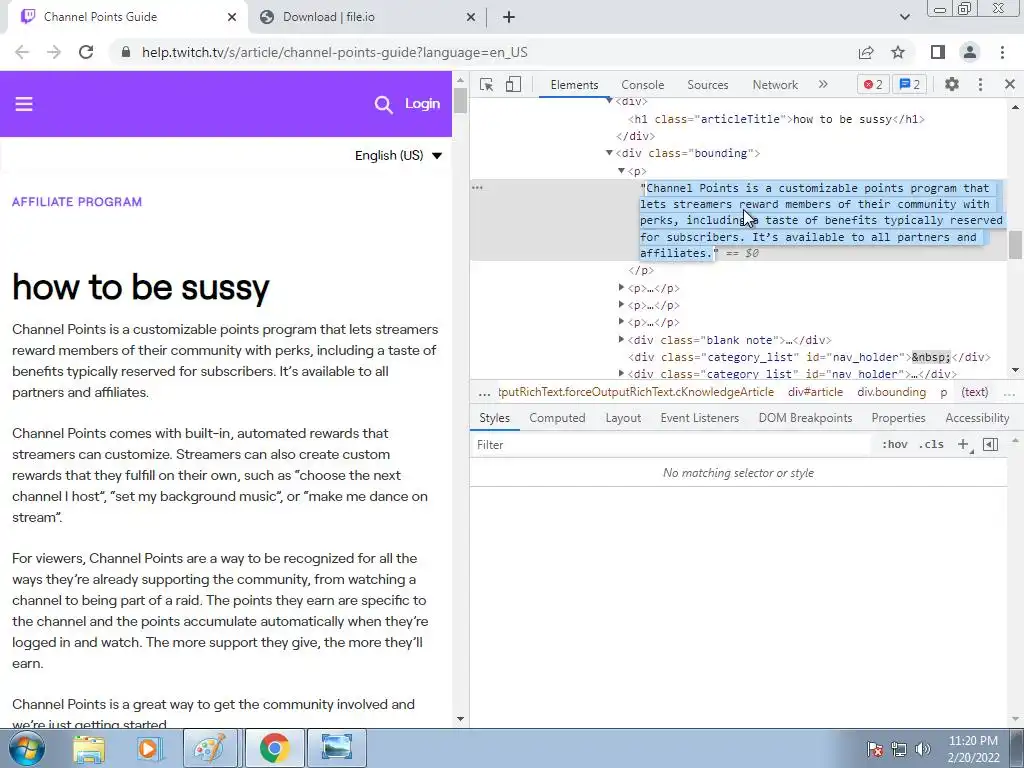Switch to the Console tab
This screenshot has height=768, width=1024.
click(643, 85)
